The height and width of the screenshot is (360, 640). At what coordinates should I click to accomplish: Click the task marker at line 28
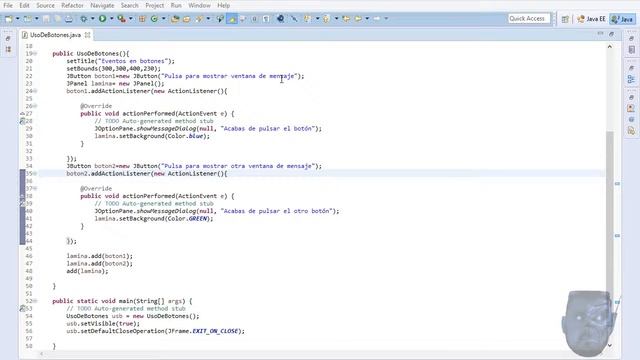coord(22,121)
